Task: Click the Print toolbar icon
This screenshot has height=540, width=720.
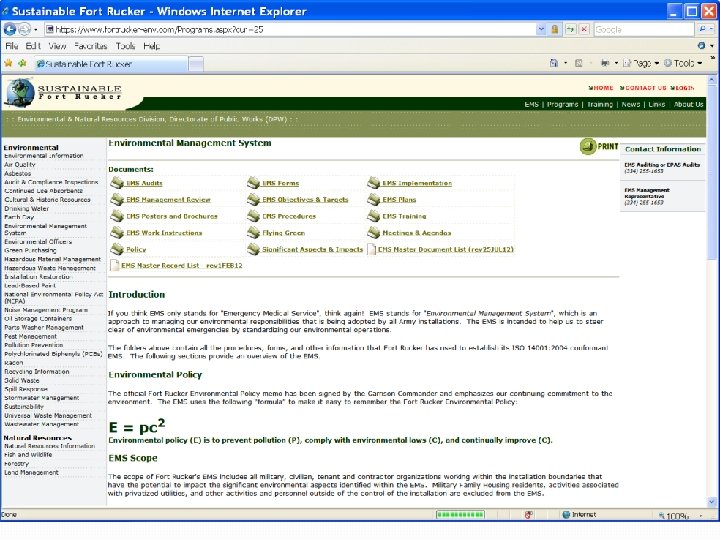Action: (x=605, y=63)
